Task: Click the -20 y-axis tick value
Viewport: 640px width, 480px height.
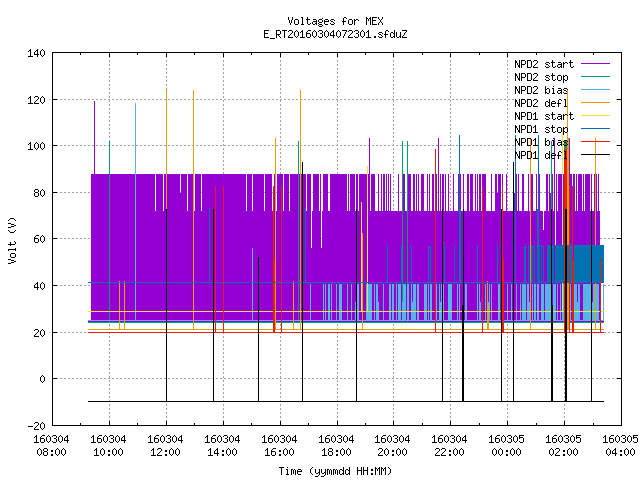Action: coord(36,426)
